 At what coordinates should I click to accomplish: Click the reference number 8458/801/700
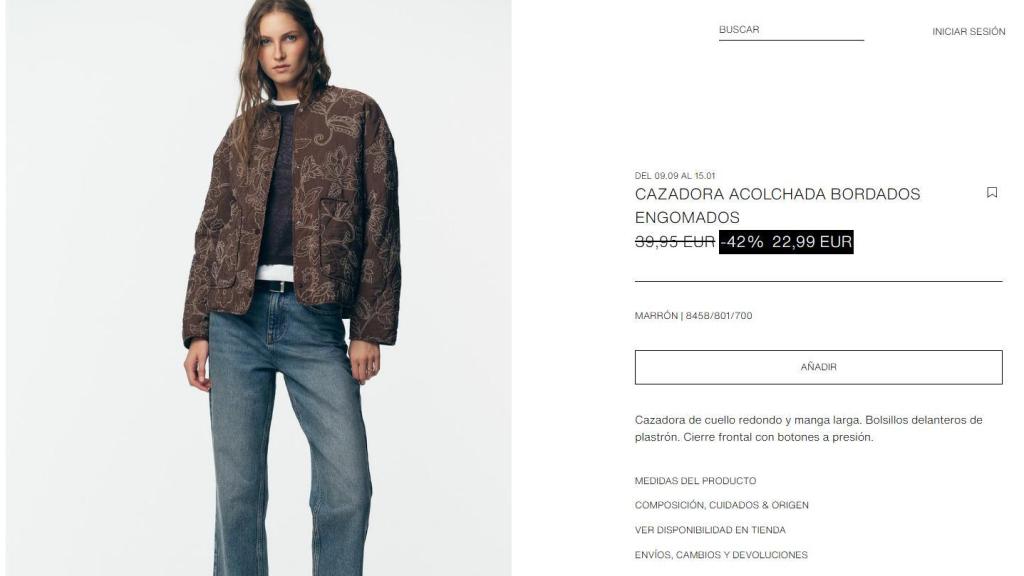(x=719, y=315)
